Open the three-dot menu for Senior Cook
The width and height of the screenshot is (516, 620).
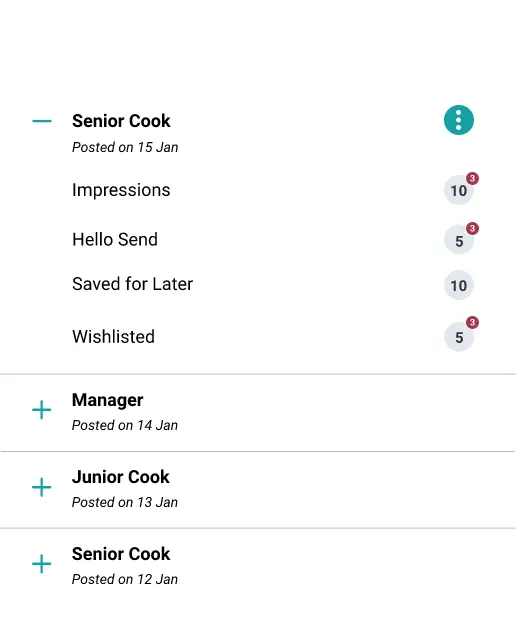[x=459, y=120]
